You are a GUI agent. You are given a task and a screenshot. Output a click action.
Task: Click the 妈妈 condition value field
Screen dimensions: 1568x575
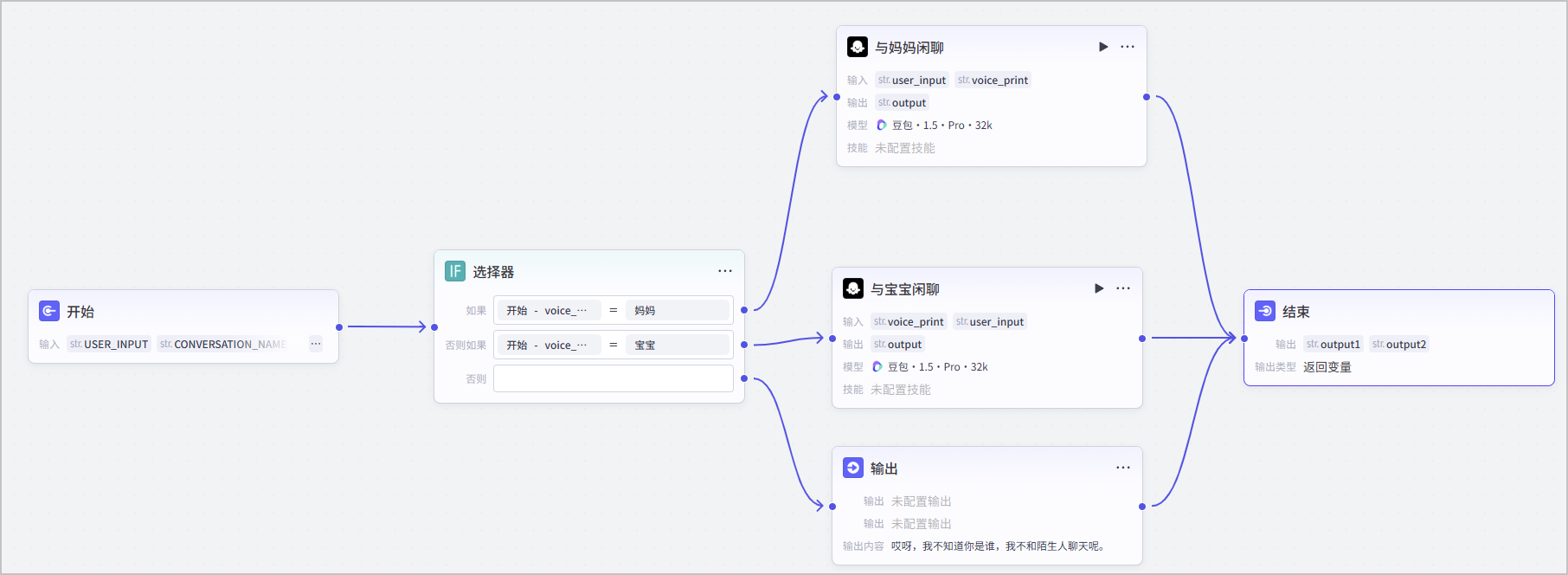(x=678, y=310)
